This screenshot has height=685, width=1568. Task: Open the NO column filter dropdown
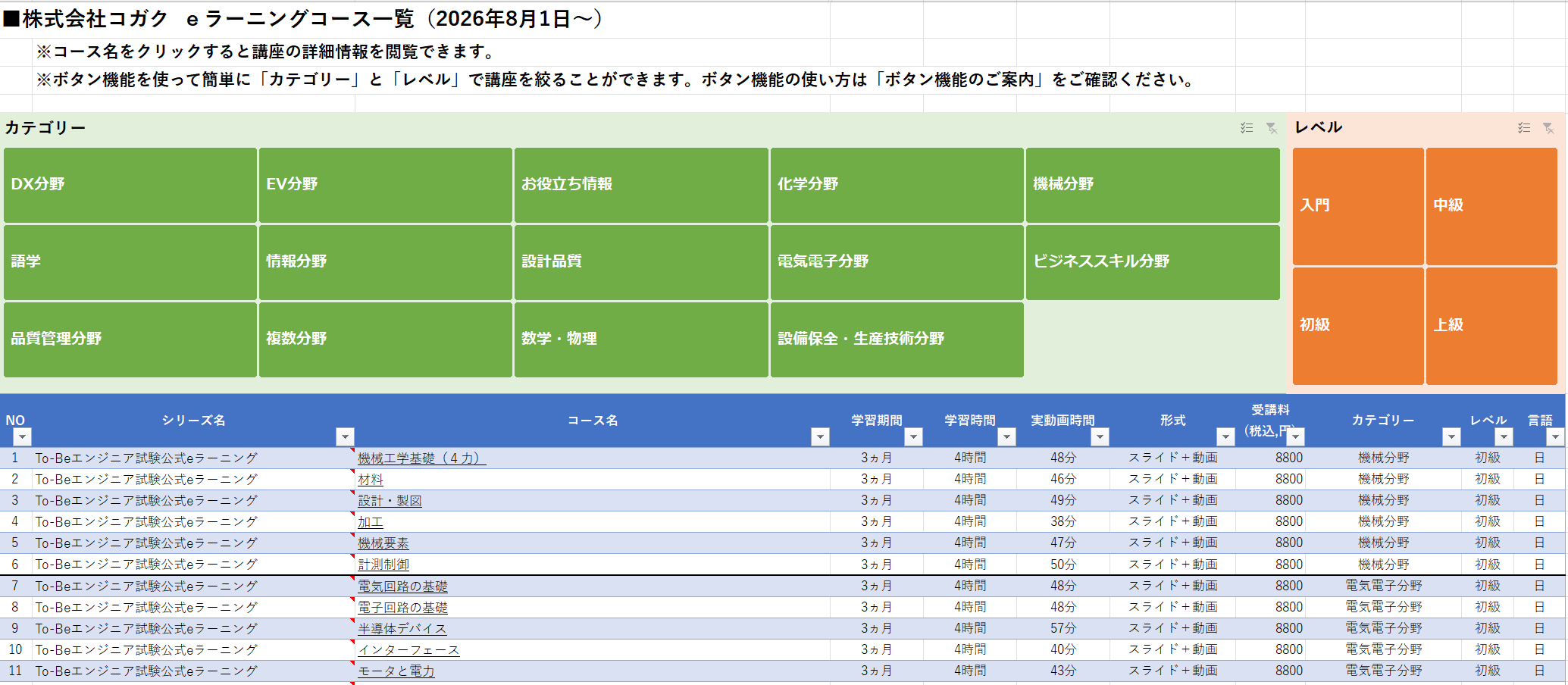pos(23,436)
